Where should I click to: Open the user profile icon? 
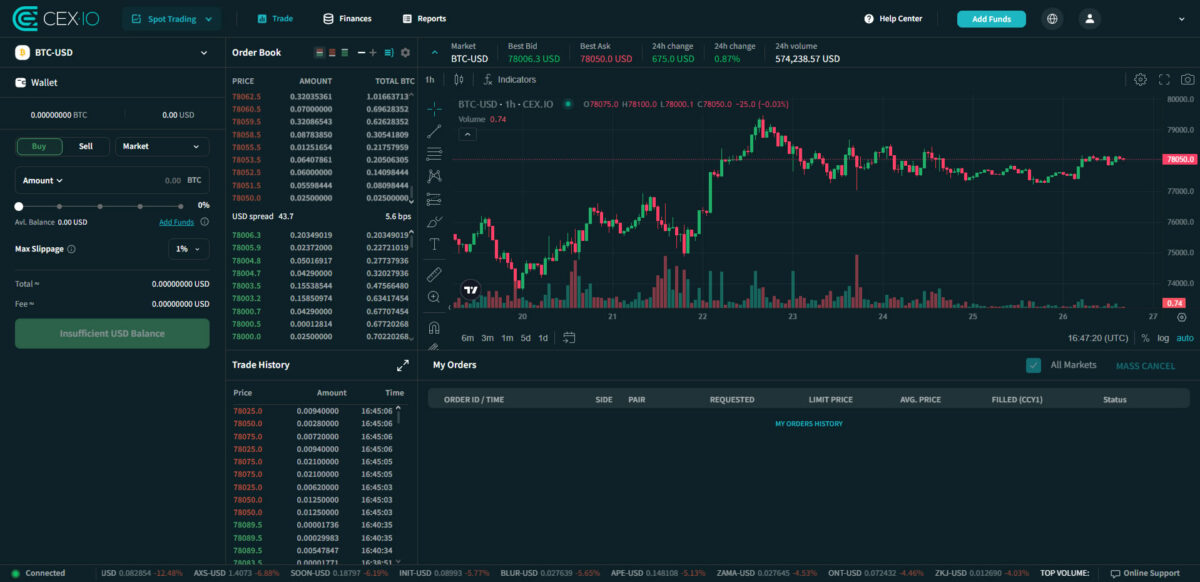pos(1089,18)
